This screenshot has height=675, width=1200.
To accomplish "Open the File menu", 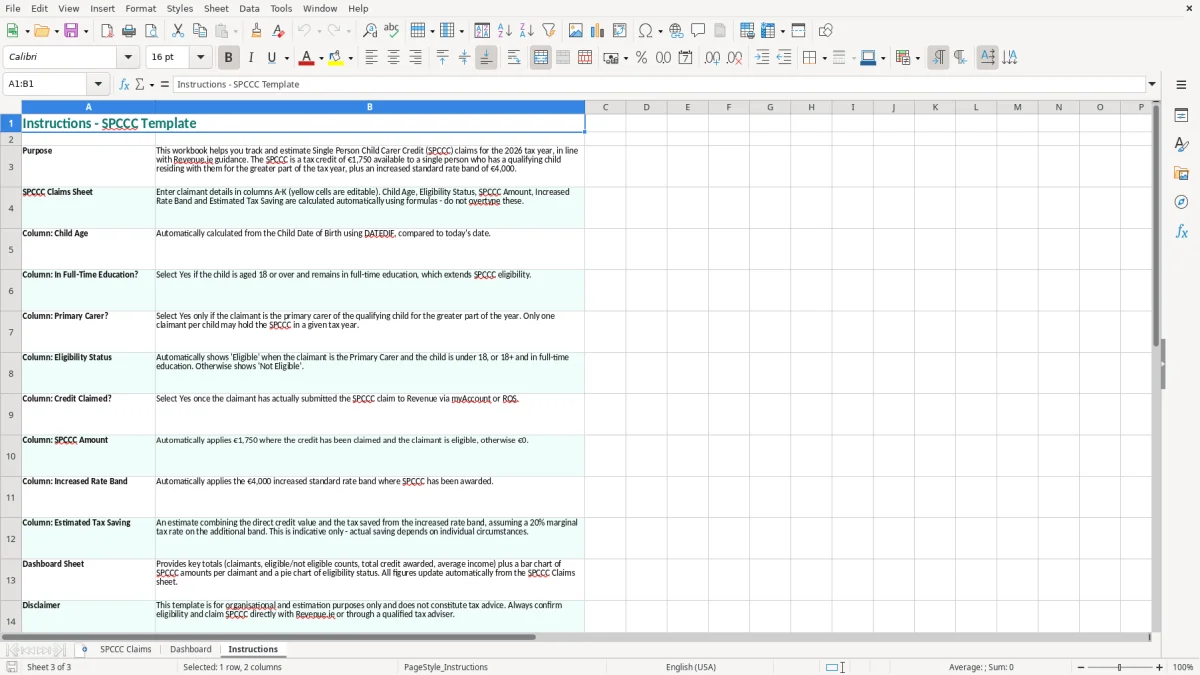I will tap(13, 8).
